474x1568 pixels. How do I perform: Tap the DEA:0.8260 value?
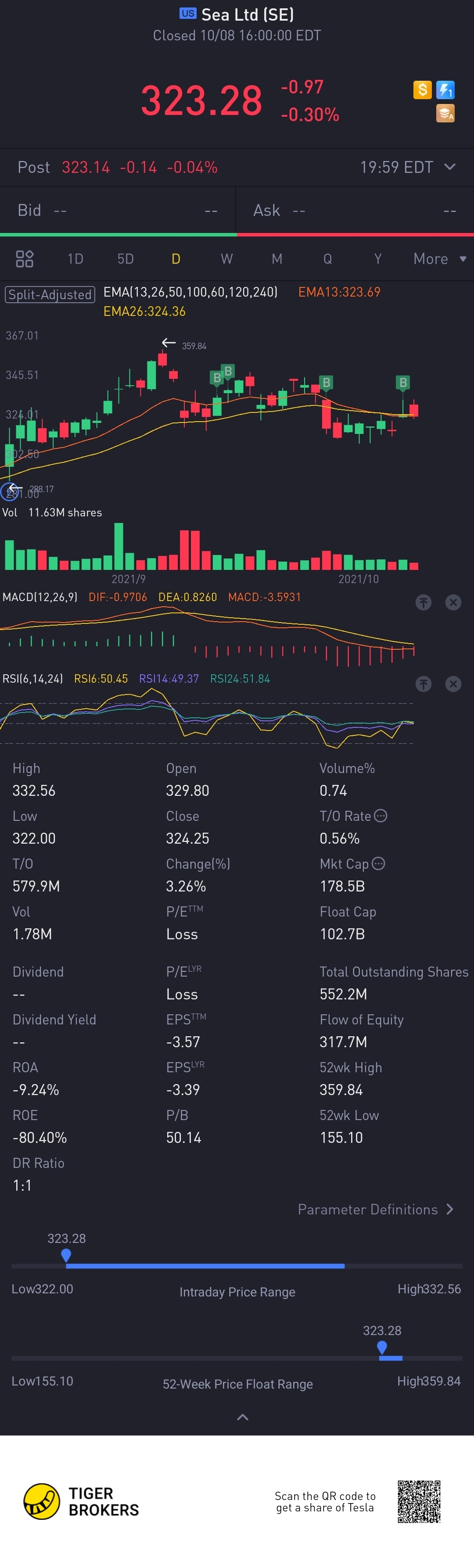pyautogui.click(x=188, y=597)
